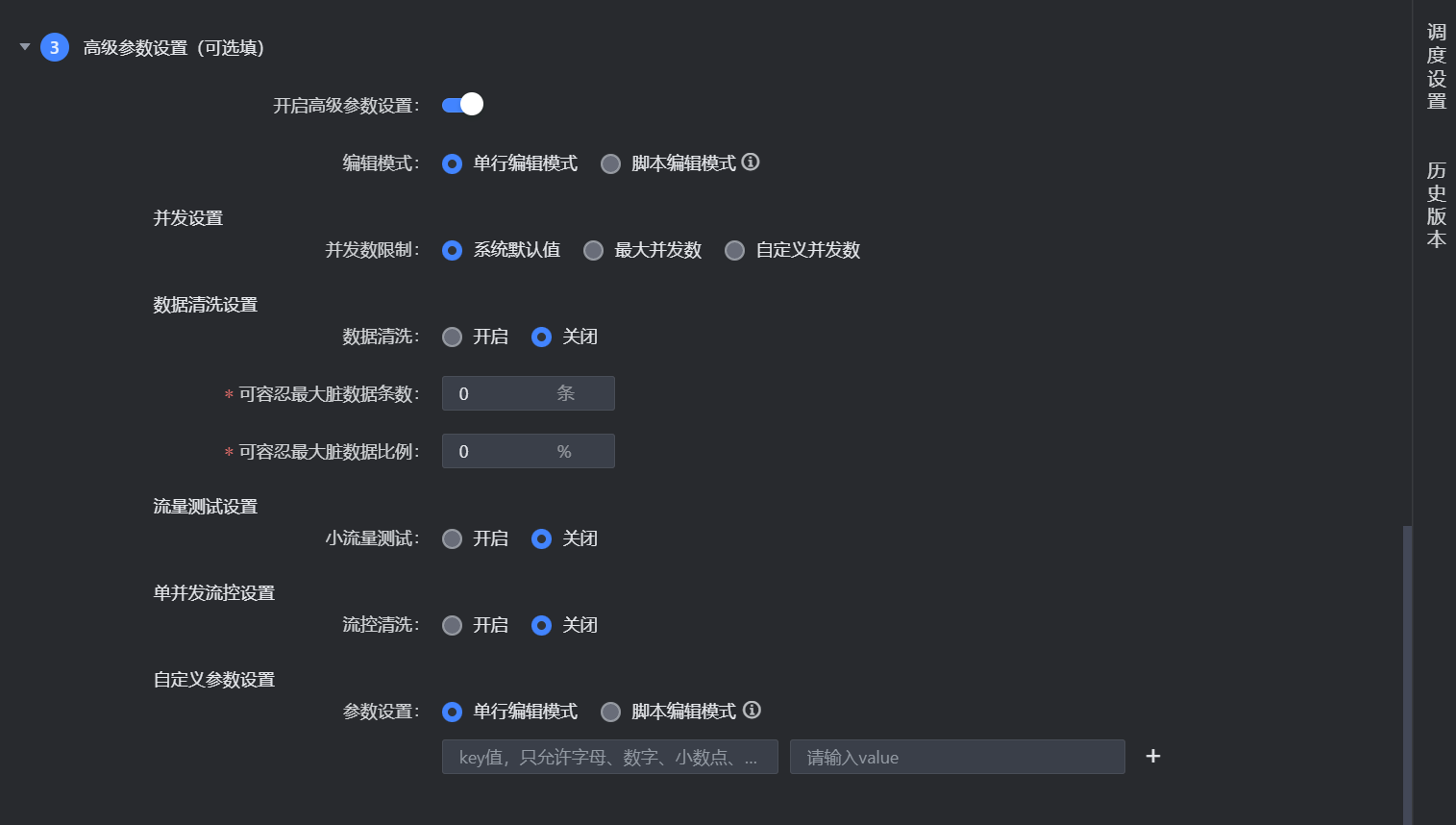The image size is (1456, 825).
Task: Enable 数据清洗 with 开启 radio
Action: [x=452, y=337]
